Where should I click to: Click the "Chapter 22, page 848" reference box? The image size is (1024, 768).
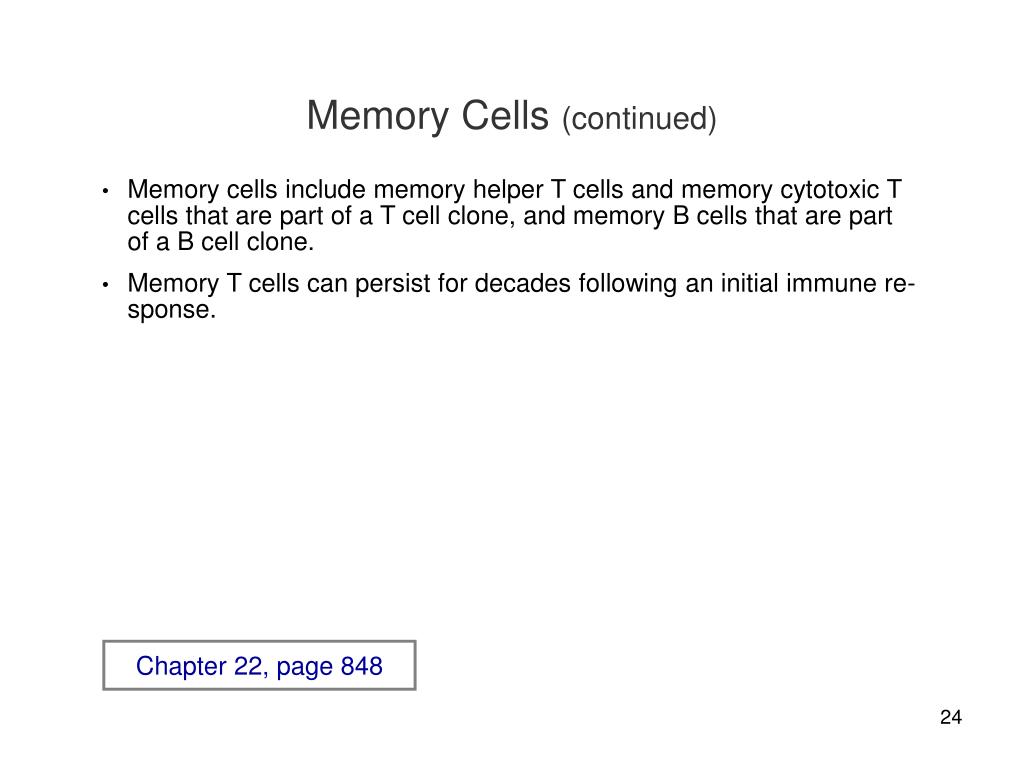pyautogui.click(x=259, y=665)
